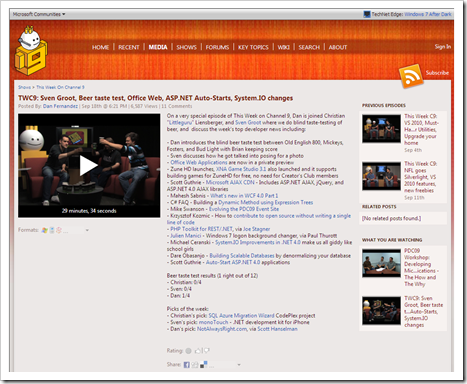
Task: Open XNA Game Studio 3.1 link
Action: tap(241, 169)
